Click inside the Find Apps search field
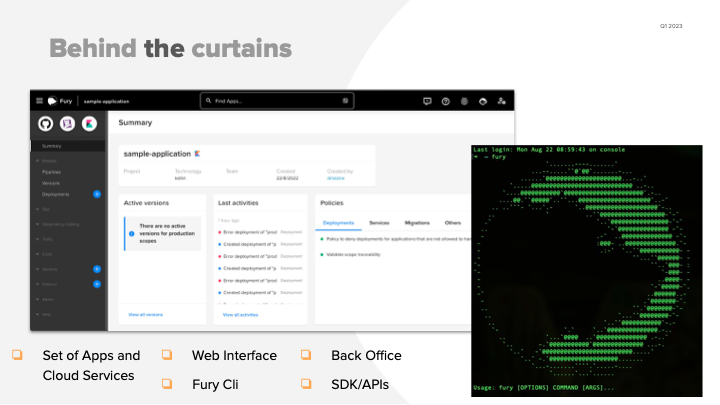720x405 pixels. click(x=277, y=101)
